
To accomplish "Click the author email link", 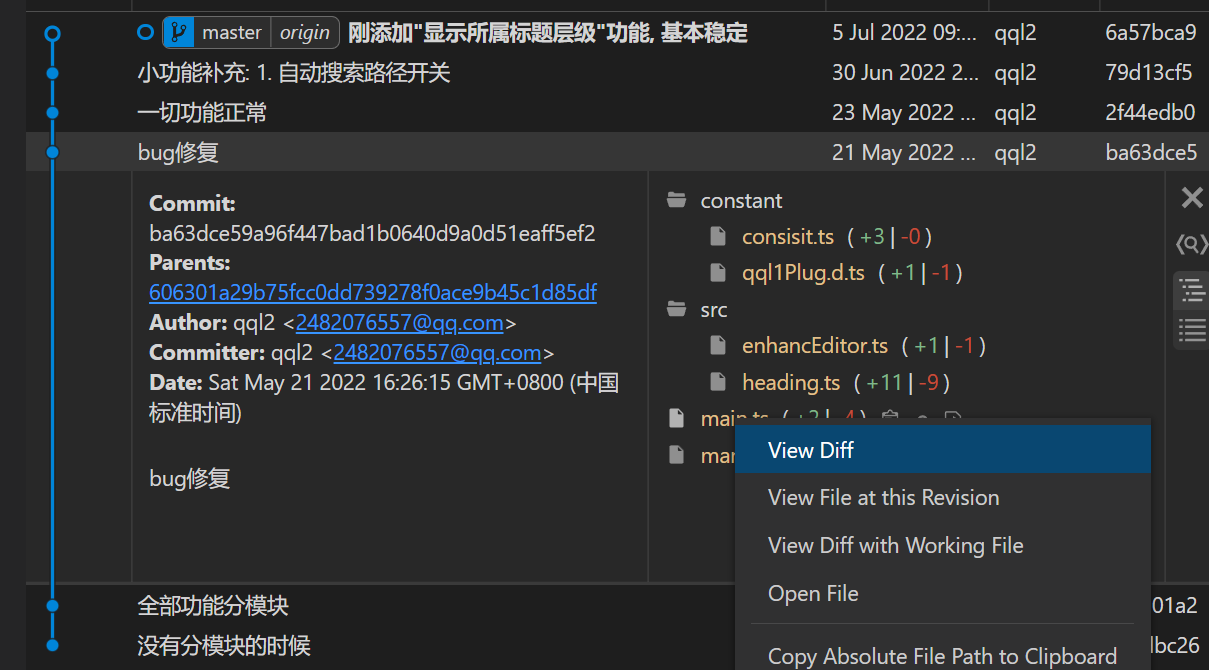I will 399,323.
